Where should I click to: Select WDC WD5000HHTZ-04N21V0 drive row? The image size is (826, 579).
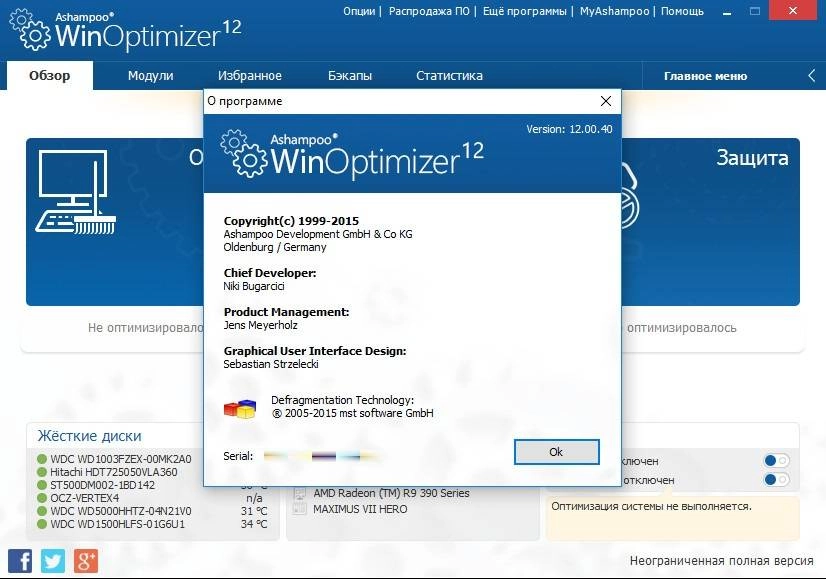(153, 511)
